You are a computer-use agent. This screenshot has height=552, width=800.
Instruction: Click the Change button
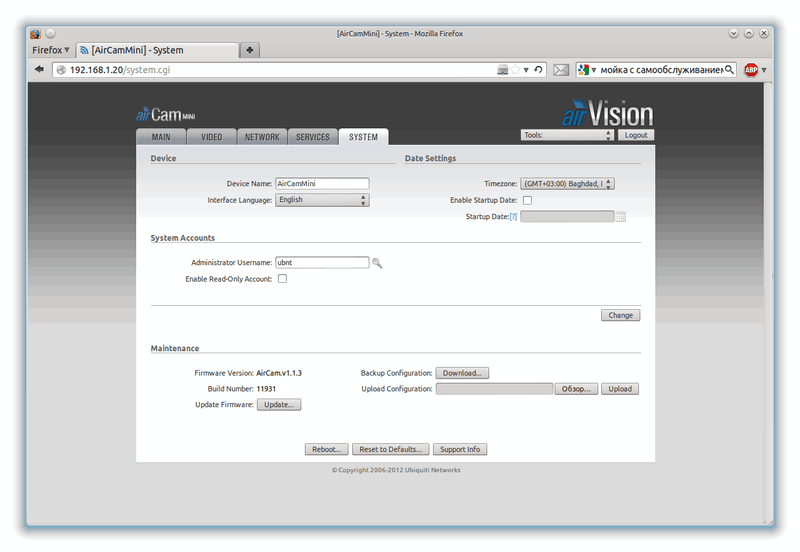620,315
